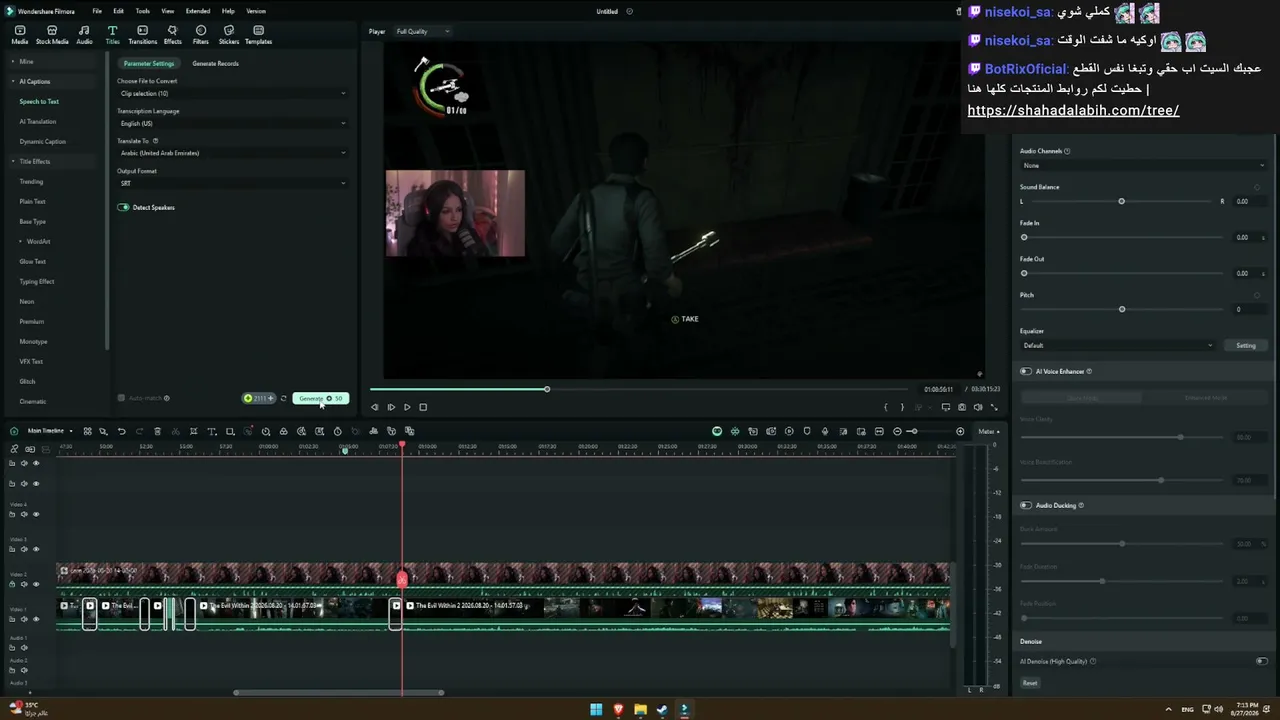Click the Reset button under Denoise

[x=1030, y=683]
